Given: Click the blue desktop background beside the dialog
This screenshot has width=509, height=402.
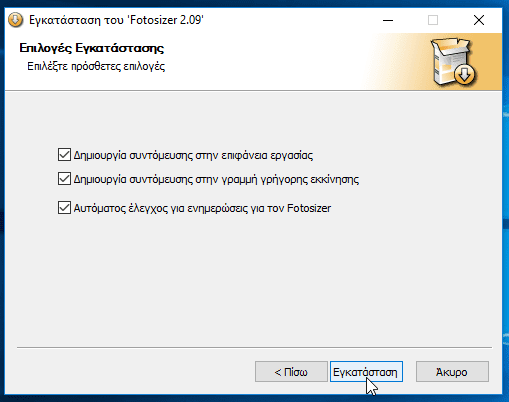Looking at the screenshot, I should 506,200.
